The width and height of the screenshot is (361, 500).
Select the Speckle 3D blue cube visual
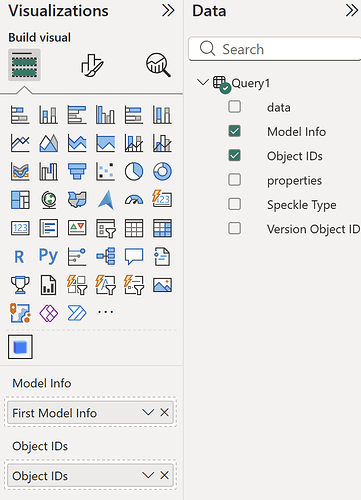(x=20, y=347)
